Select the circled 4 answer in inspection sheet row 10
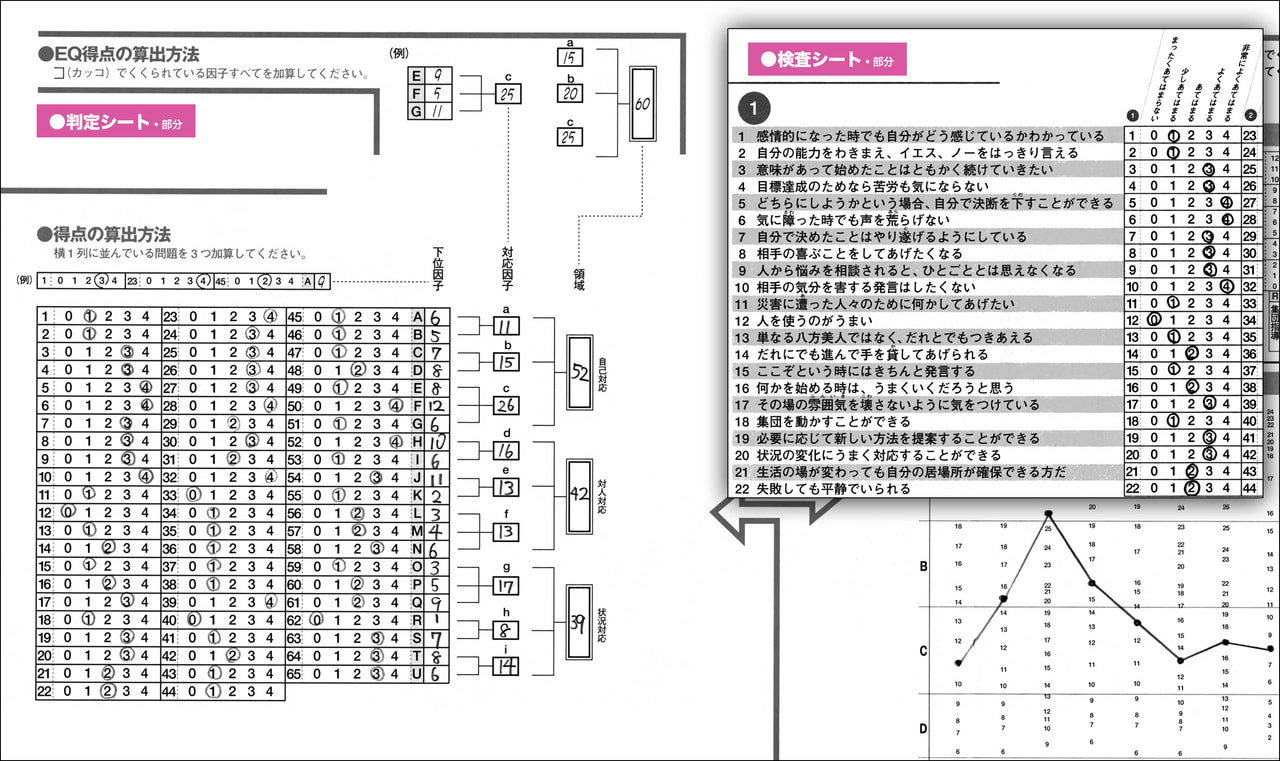The height and width of the screenshot is (761, 1280). point(1227,287)
